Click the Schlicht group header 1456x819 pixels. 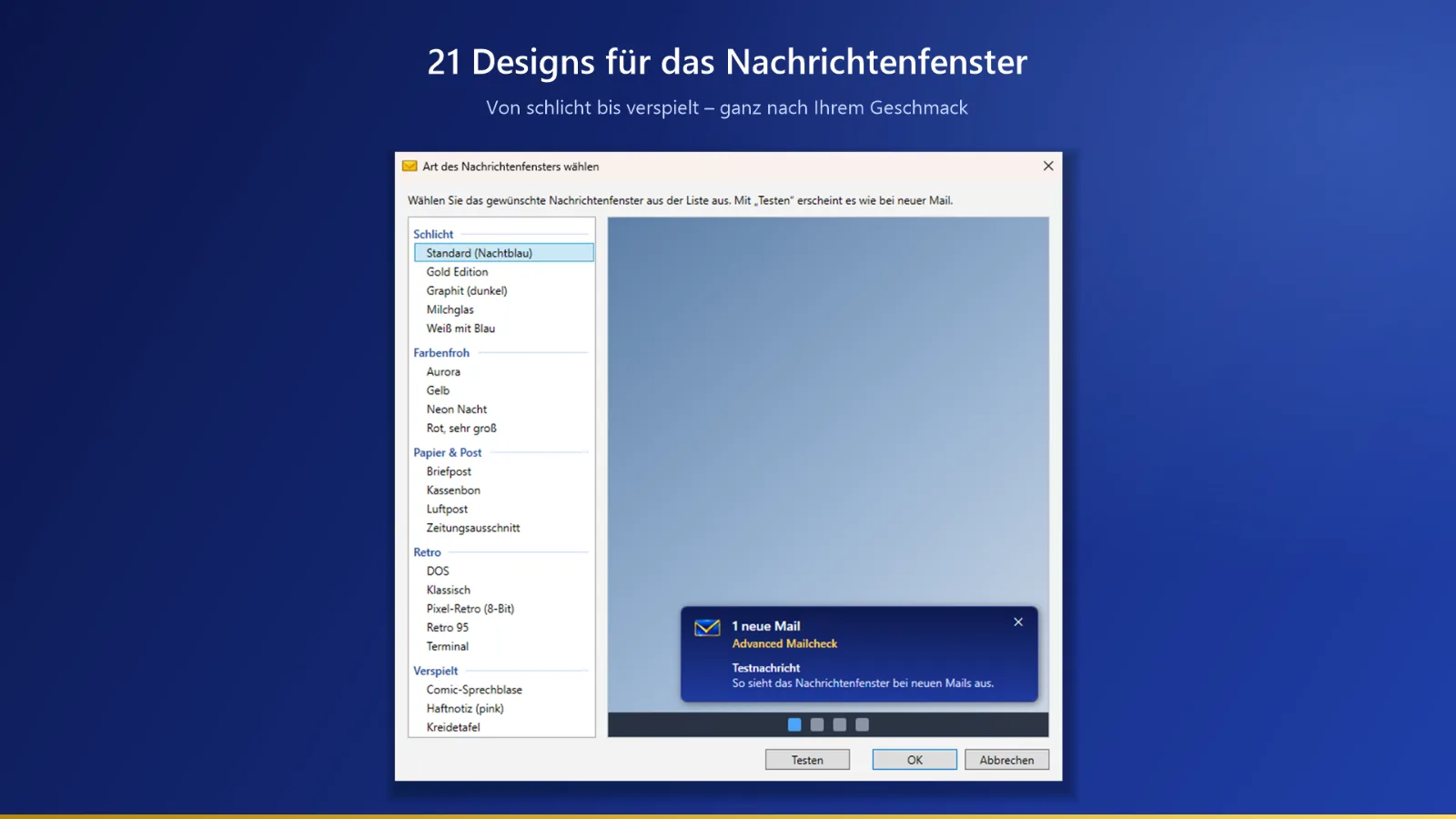pyautogui.click(x=433, y=234)
